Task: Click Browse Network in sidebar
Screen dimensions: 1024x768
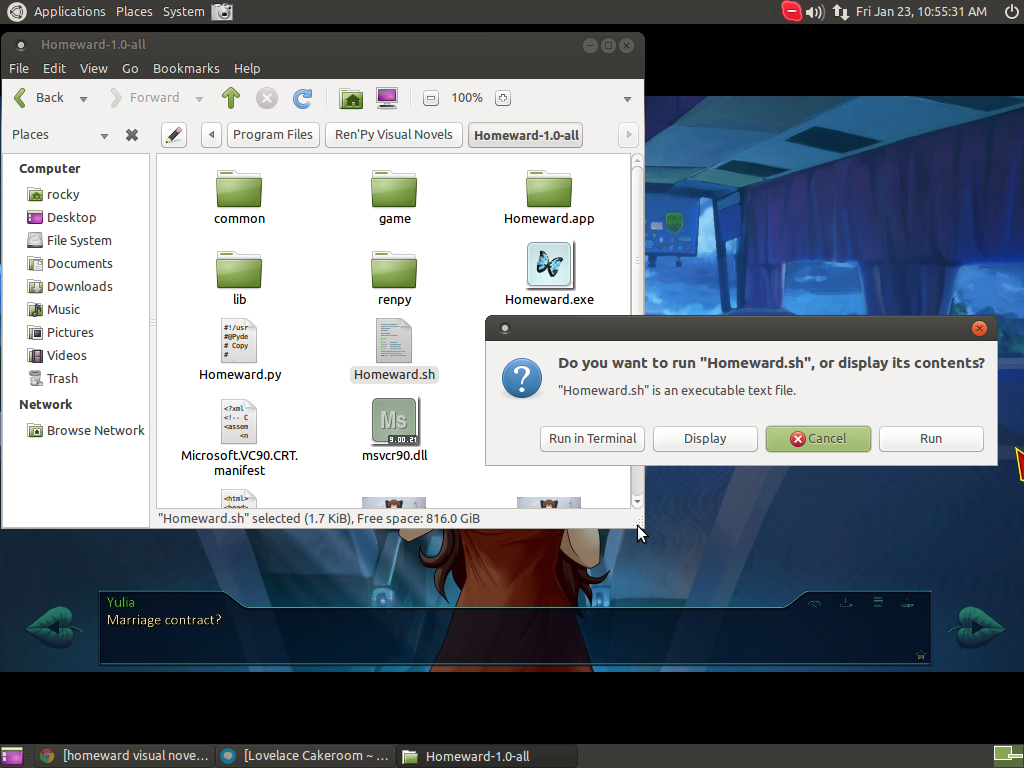Action: tap(86, 431)
